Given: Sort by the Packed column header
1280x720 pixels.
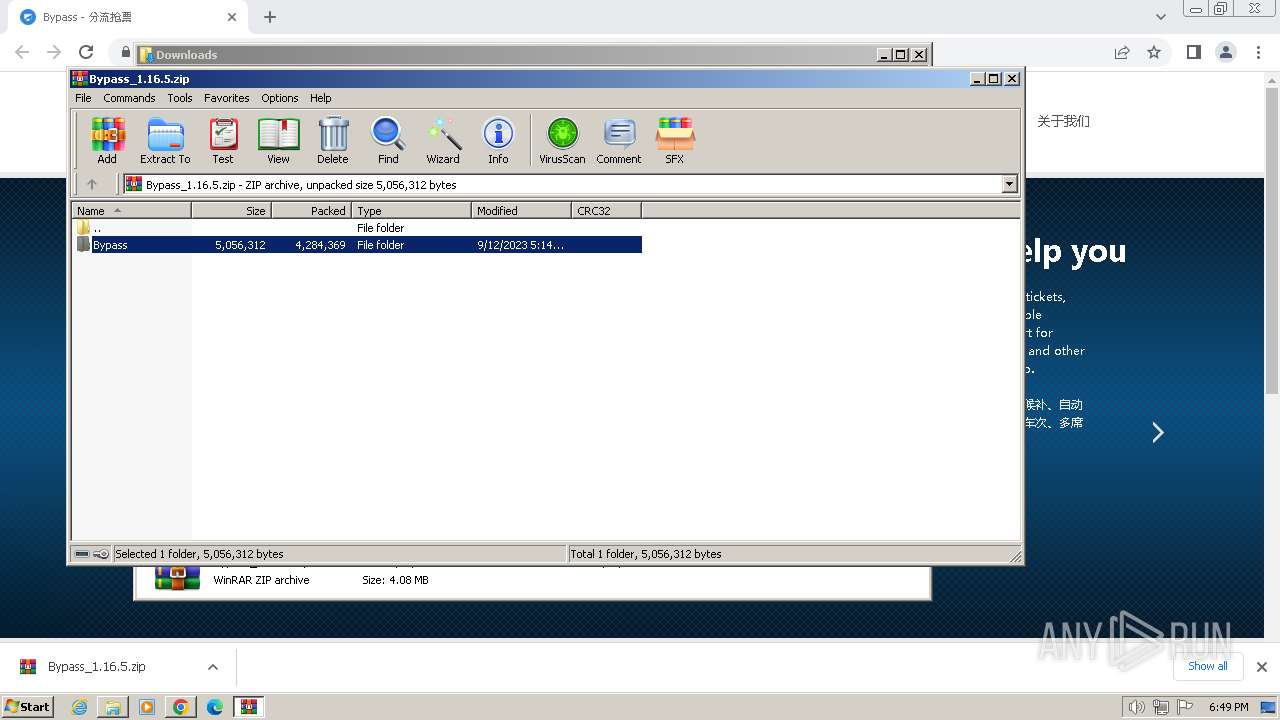Looking at the screenshot, I should (x=311, y=210).
